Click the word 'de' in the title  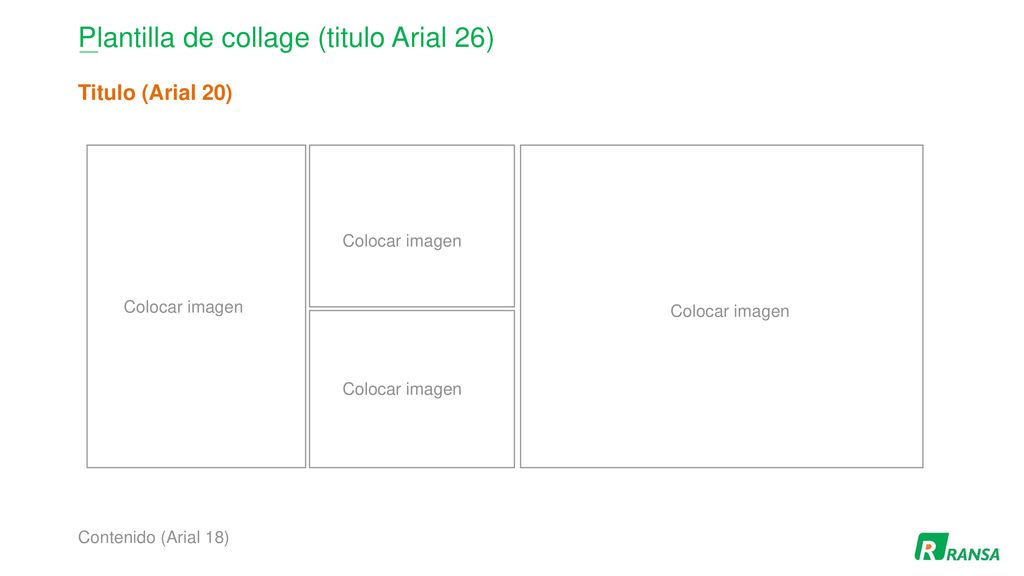point(199,38)
